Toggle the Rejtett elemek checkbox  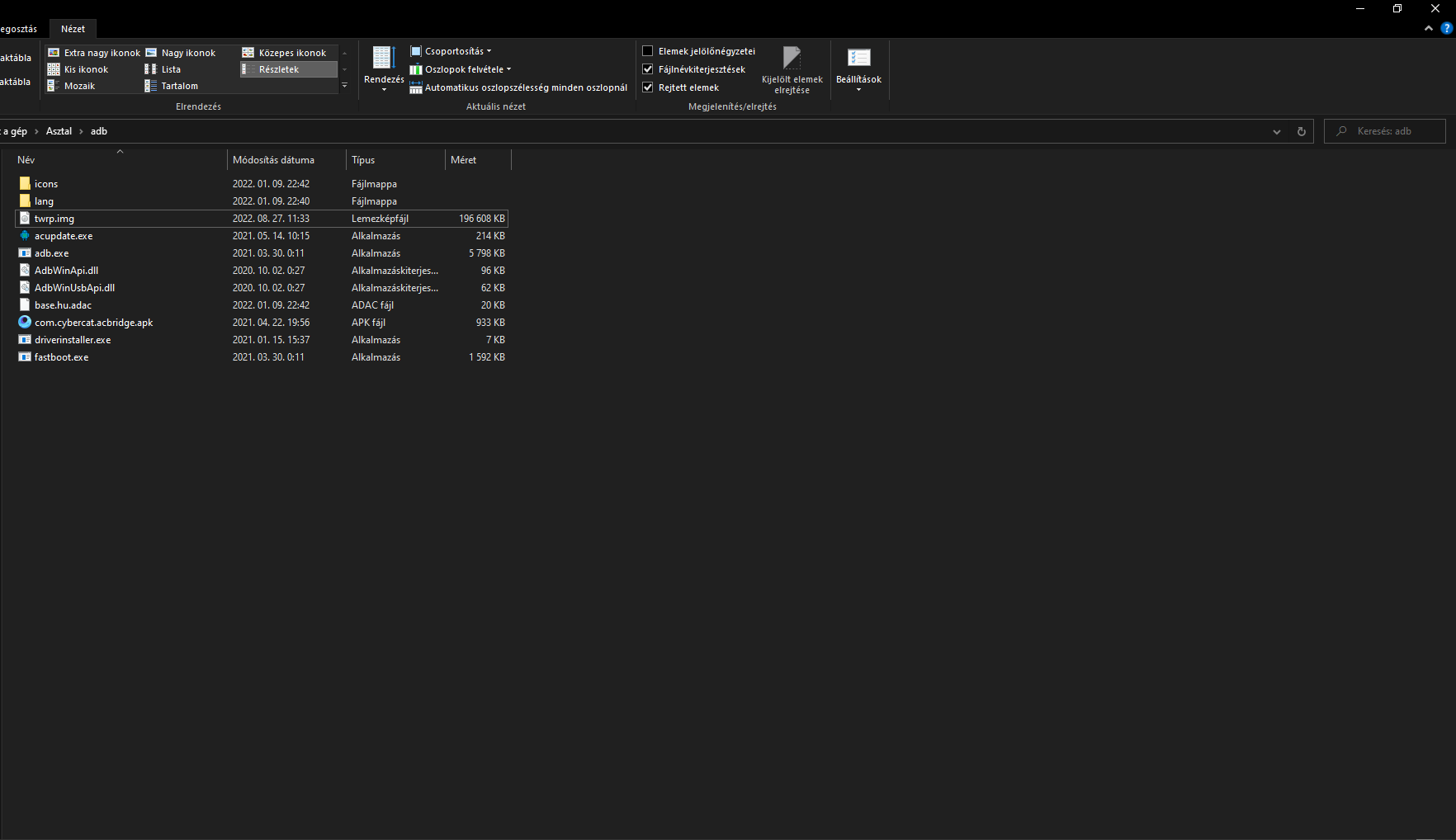[x=648, y=87]
